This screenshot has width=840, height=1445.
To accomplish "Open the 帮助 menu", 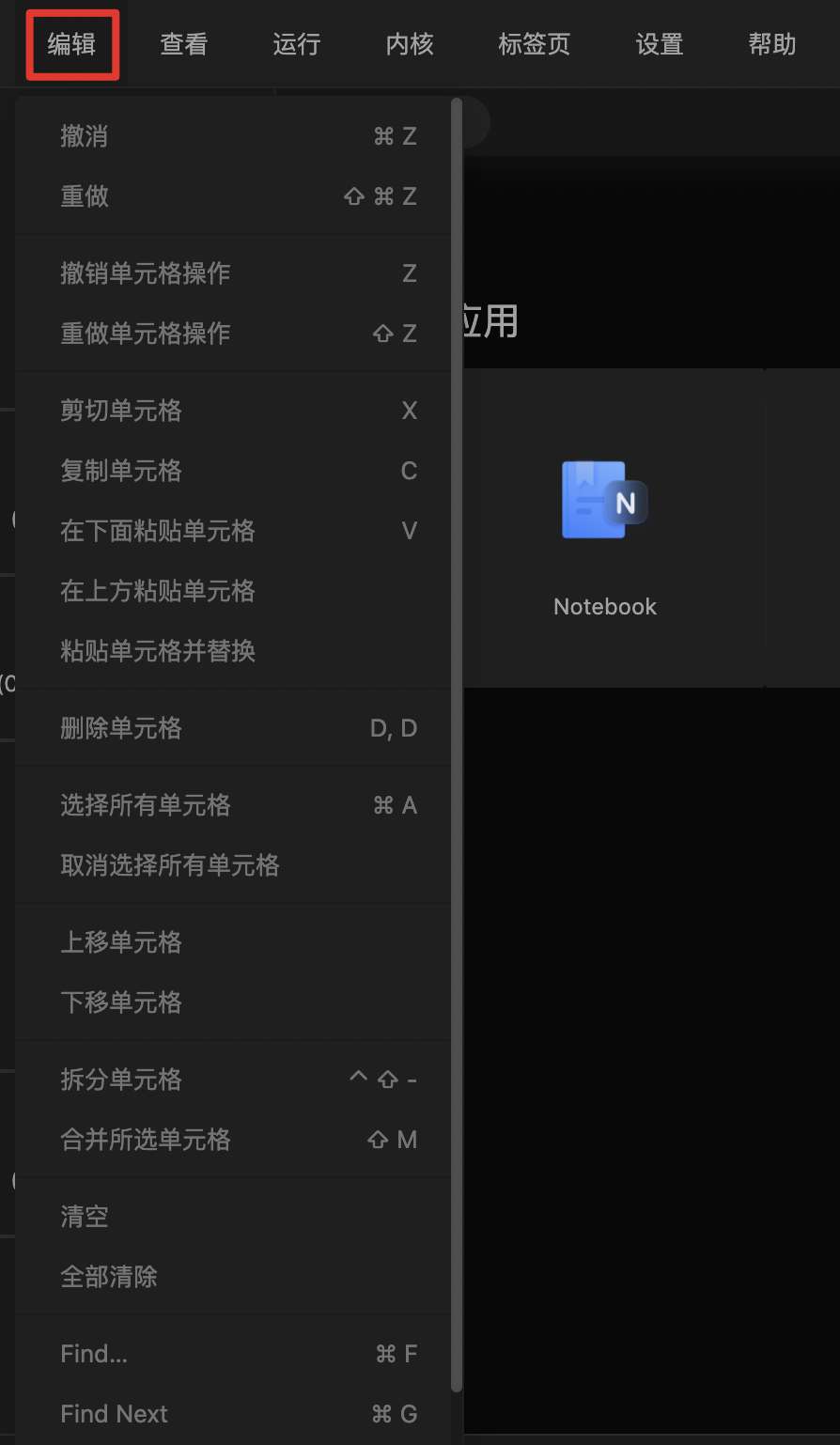I will pos(772,44).
